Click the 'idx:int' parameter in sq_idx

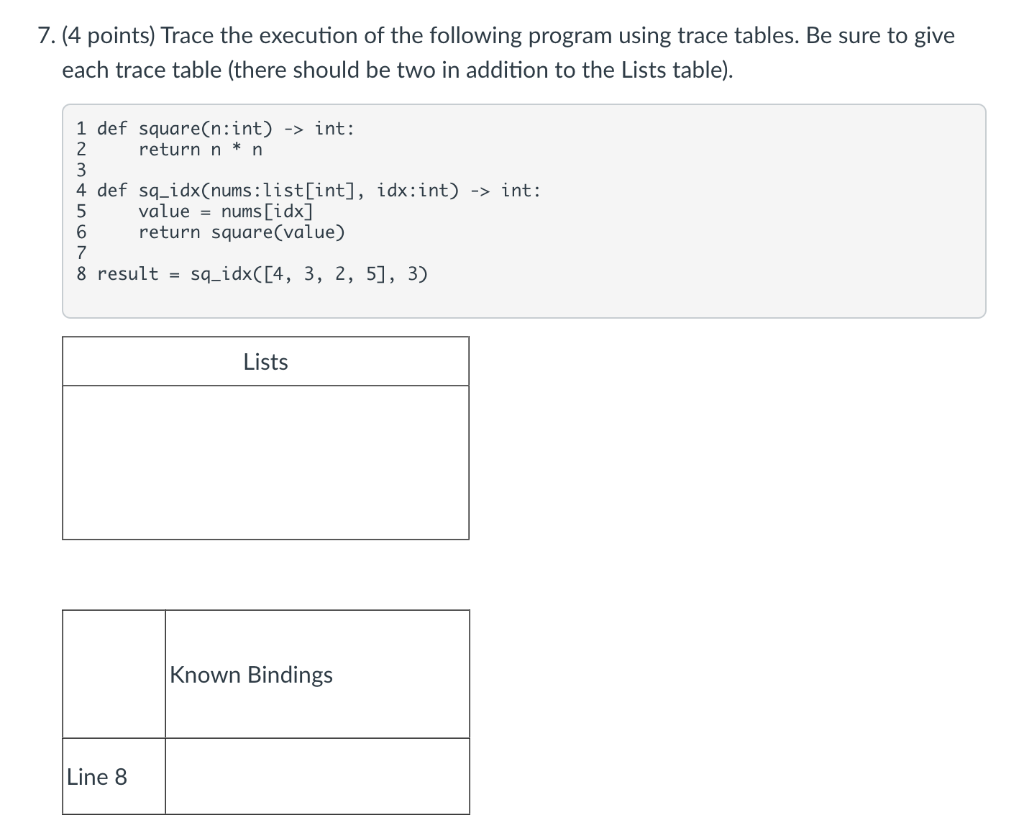tap(418, 191)
